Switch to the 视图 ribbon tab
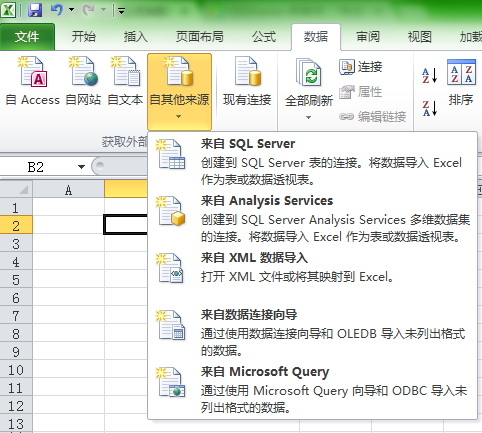Image resolution: width=482 pixels, height=433 pixels. click(420, 37)
